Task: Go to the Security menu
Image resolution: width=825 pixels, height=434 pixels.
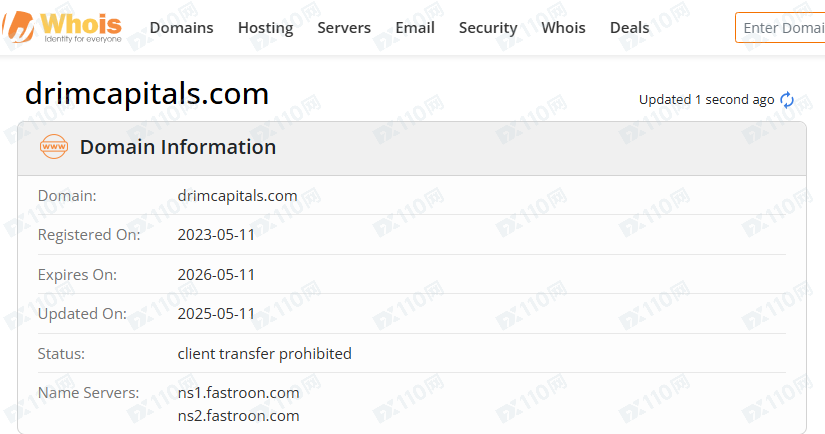Action: pyautogui.click(x=488, y=28)
